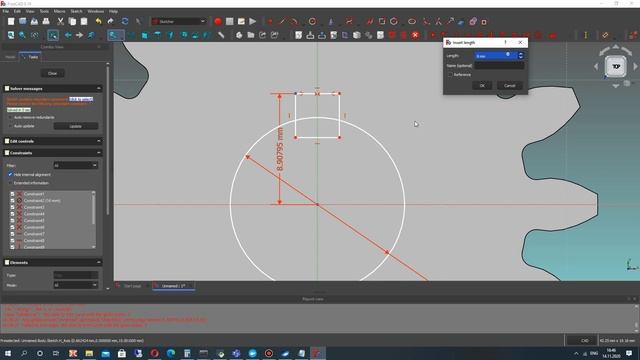Screen dimensions: 640x360
Task: Enable Extended information checkbox
Action: tap(11, 183)
